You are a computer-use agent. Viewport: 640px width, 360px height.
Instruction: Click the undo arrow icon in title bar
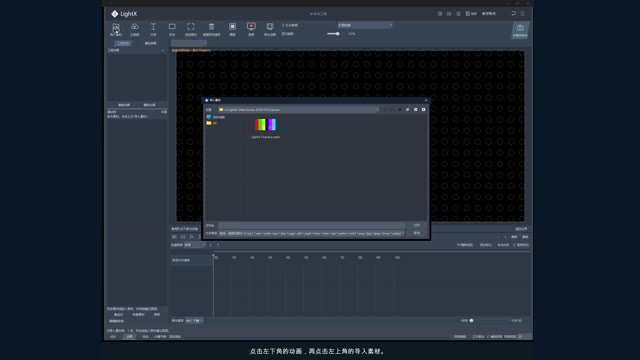pos(513,13)
